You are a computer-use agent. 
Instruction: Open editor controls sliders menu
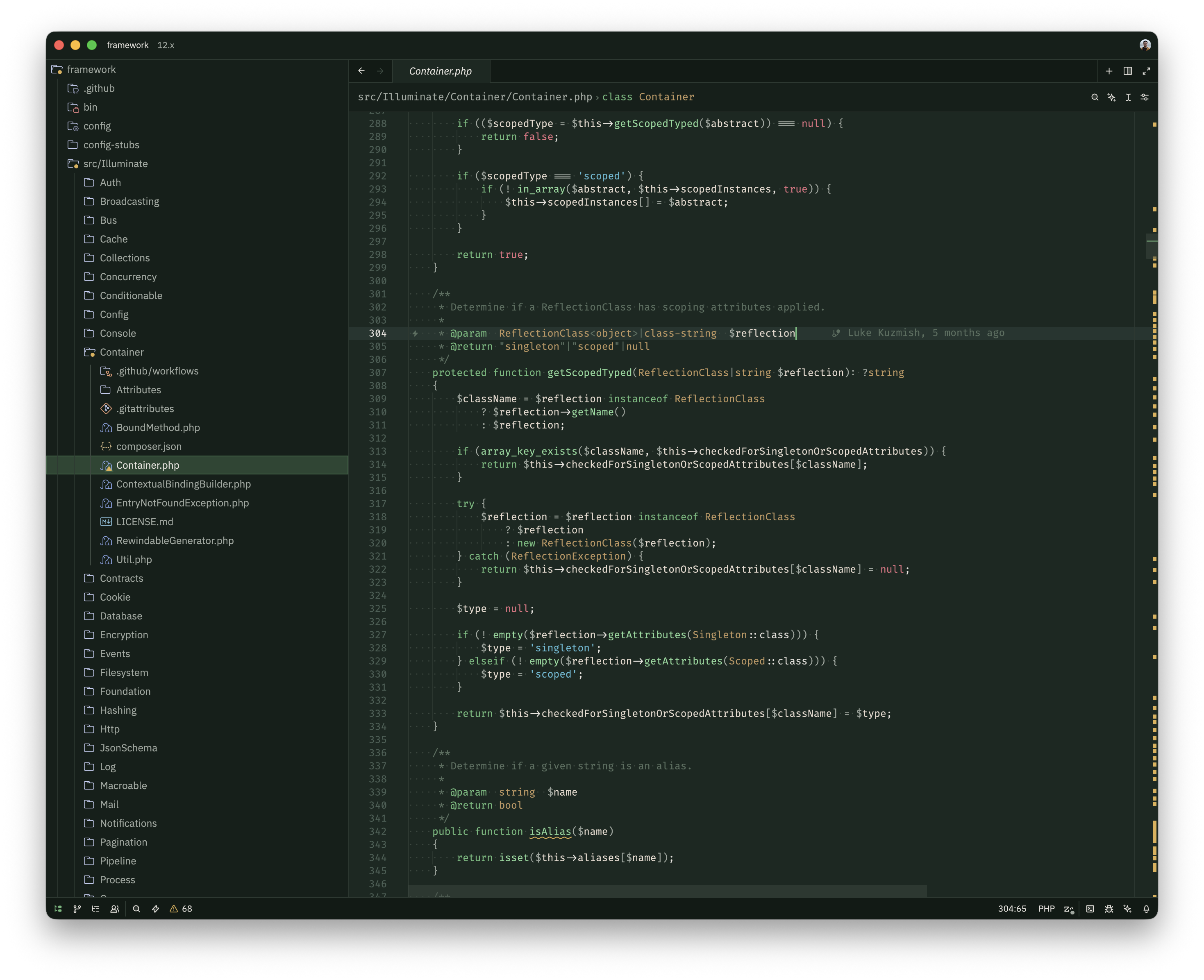(1145, 97)
